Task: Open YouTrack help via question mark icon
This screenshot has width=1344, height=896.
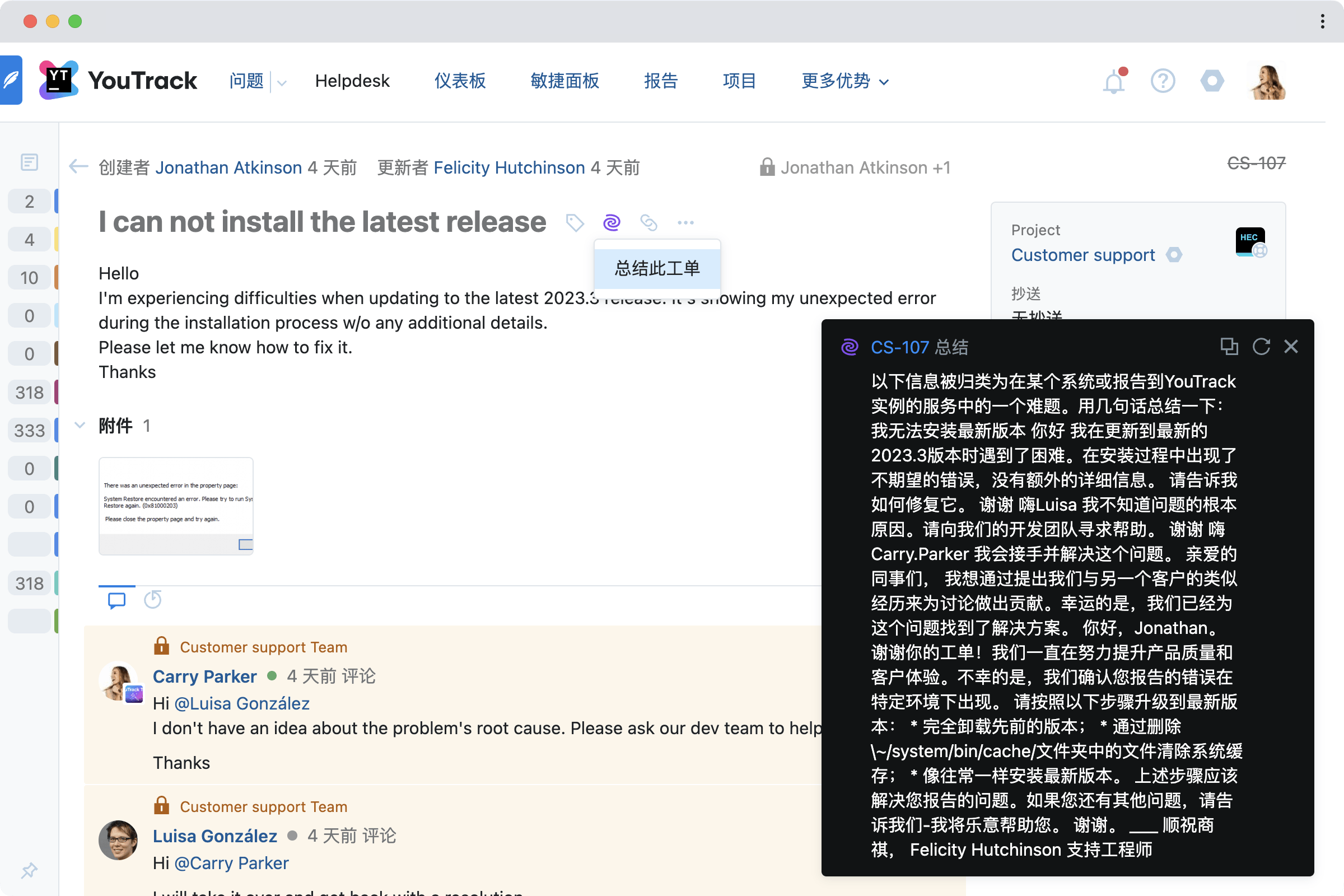Action: pyautogui.click(x=1163, y=81)
